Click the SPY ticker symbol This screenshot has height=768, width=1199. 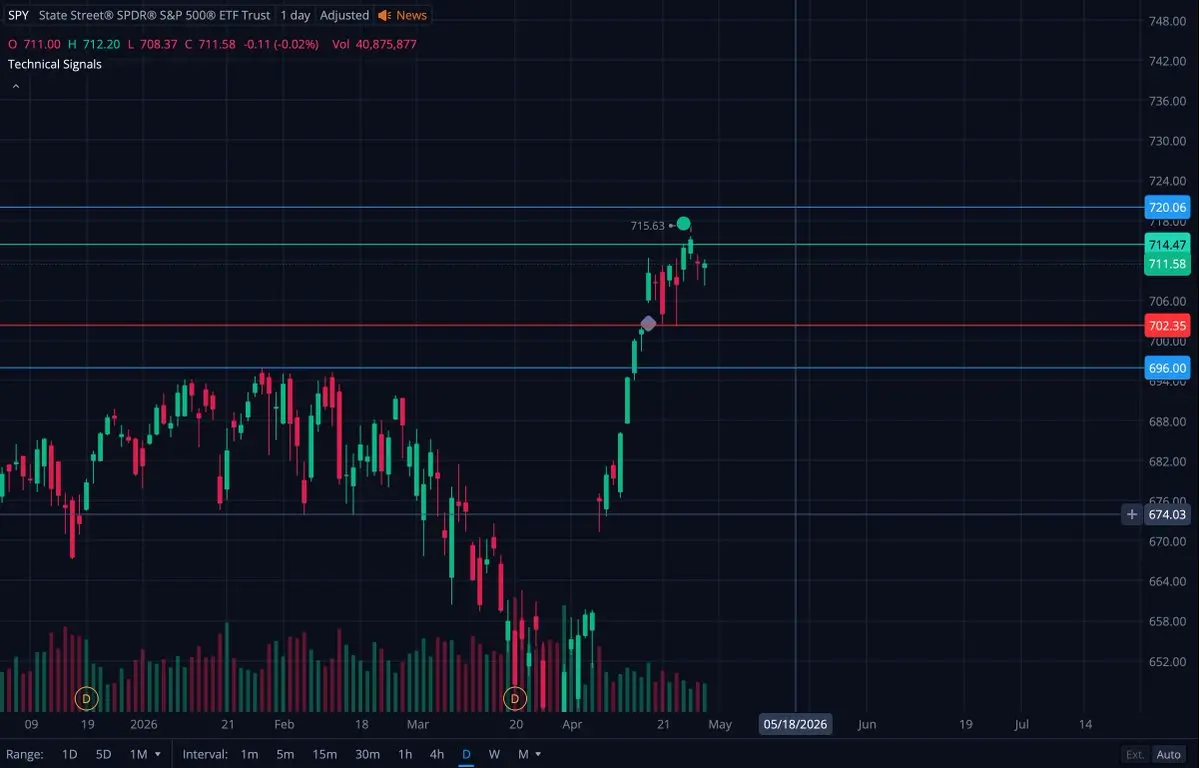point(18,15)
